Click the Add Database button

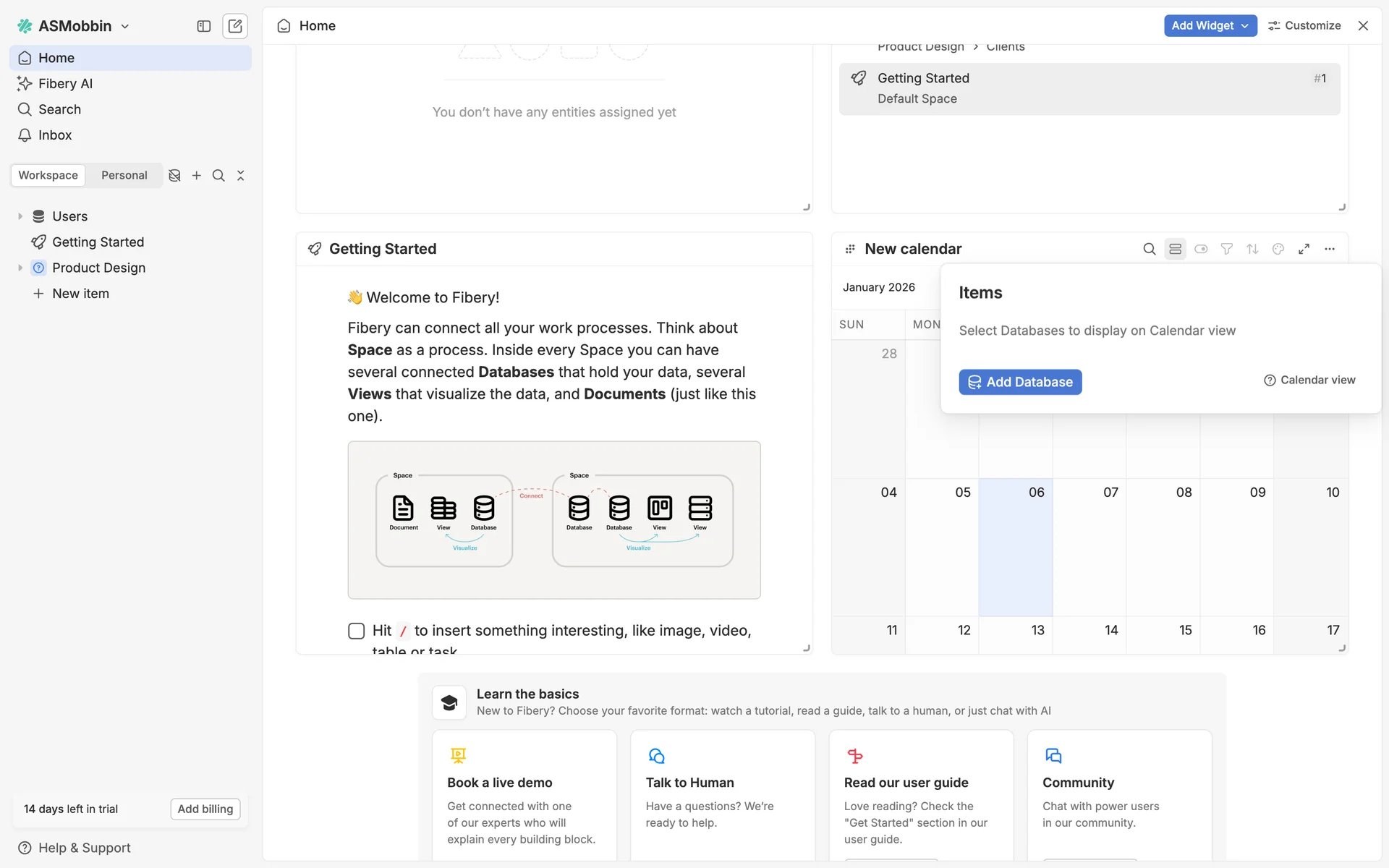pos(1020,382)
